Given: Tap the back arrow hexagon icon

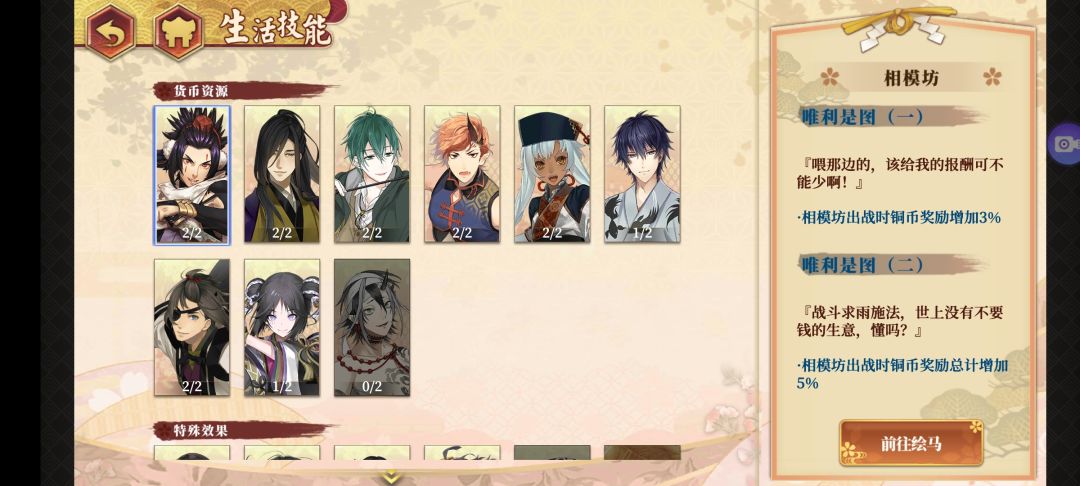Looking at the screenshot, I should point(110,30).
